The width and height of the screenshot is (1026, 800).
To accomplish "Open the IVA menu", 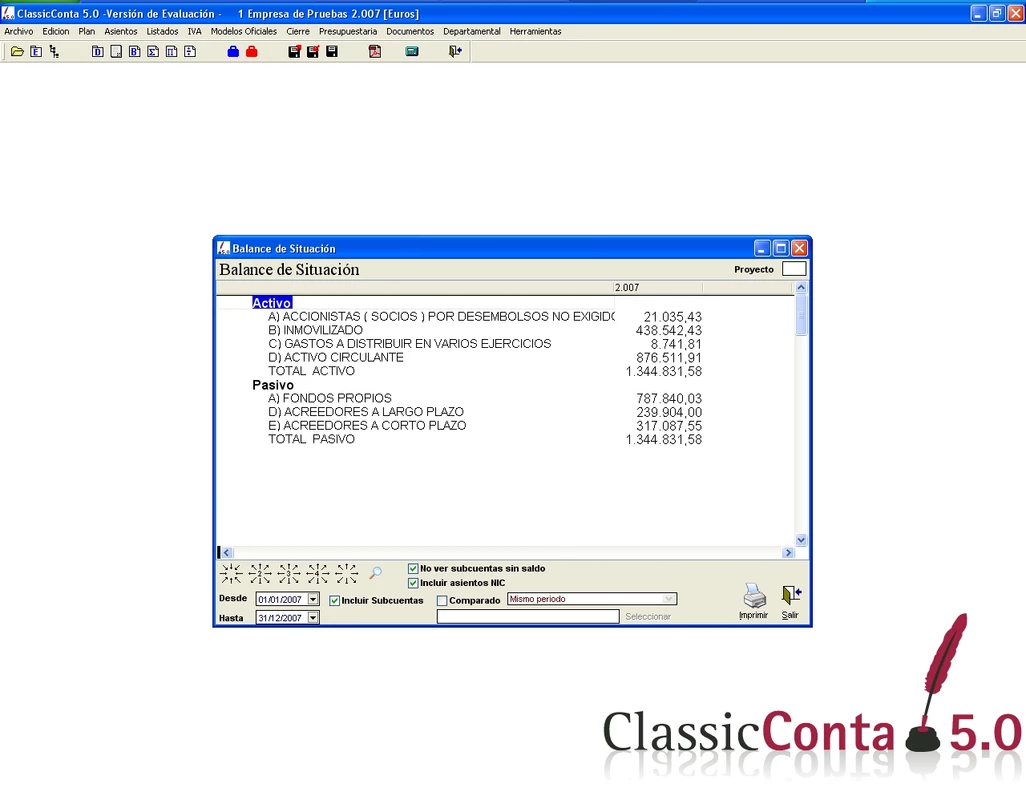I will (x=194, y=31).
